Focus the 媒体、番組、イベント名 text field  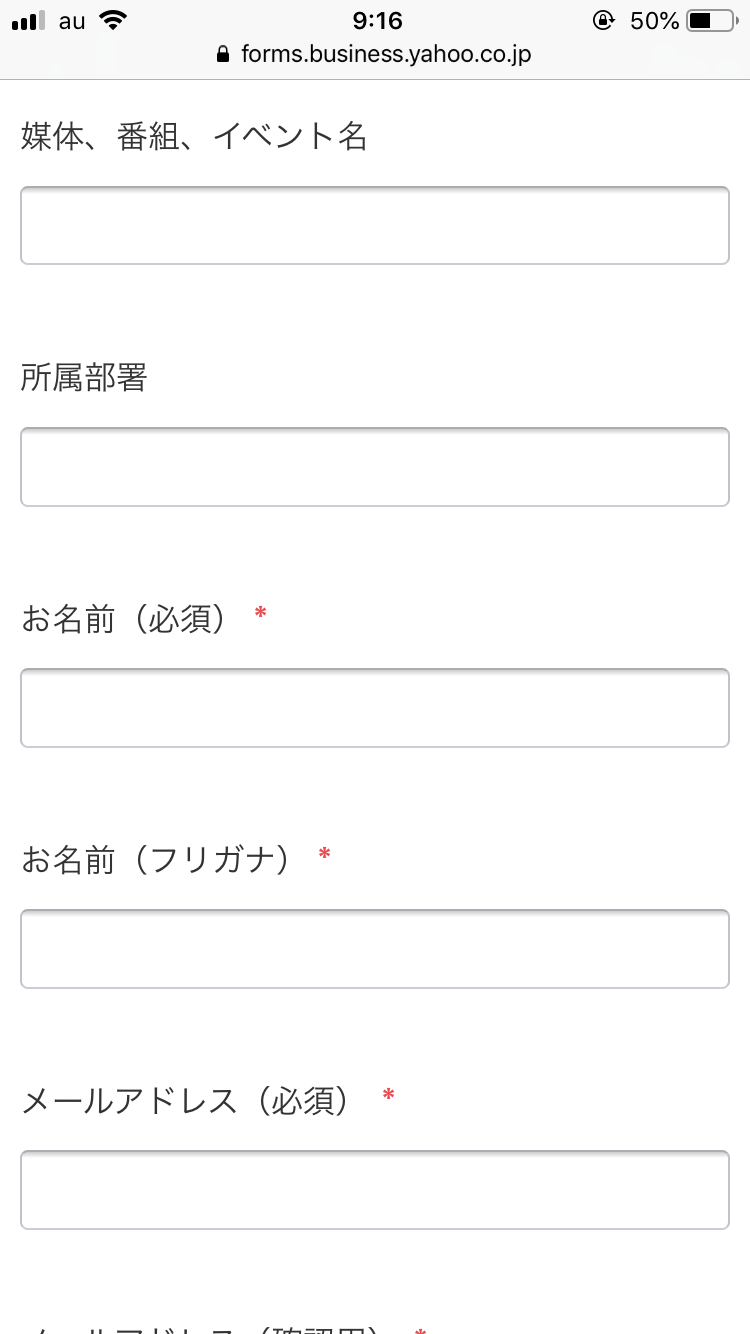click(x=375, y=225)
